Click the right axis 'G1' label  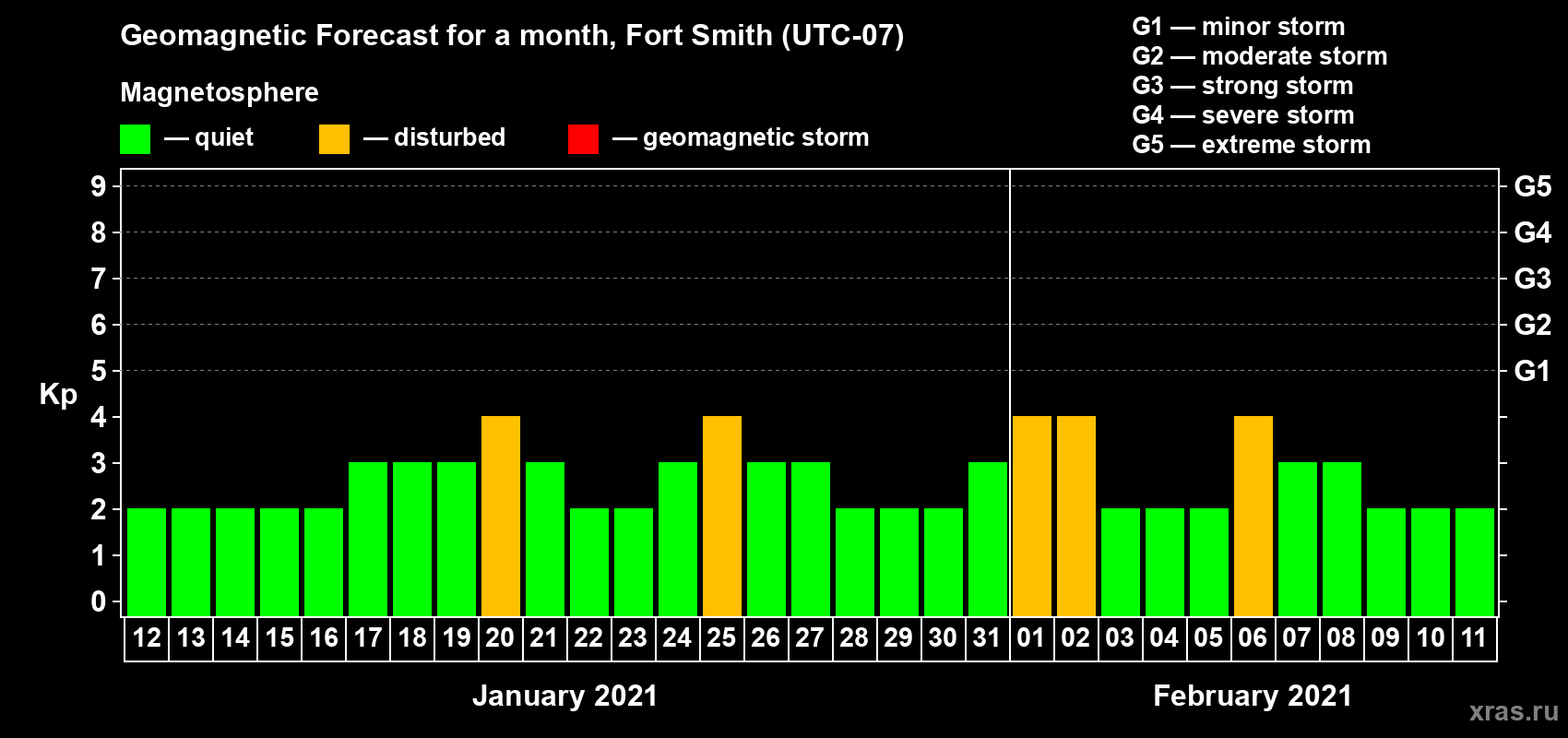(x=1533, y=371)
